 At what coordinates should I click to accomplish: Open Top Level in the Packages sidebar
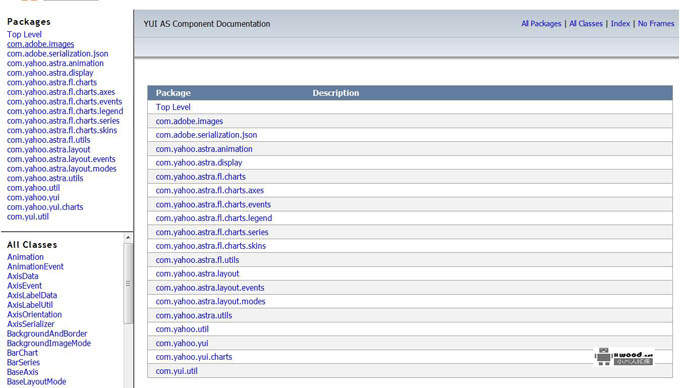coord(24,35)
